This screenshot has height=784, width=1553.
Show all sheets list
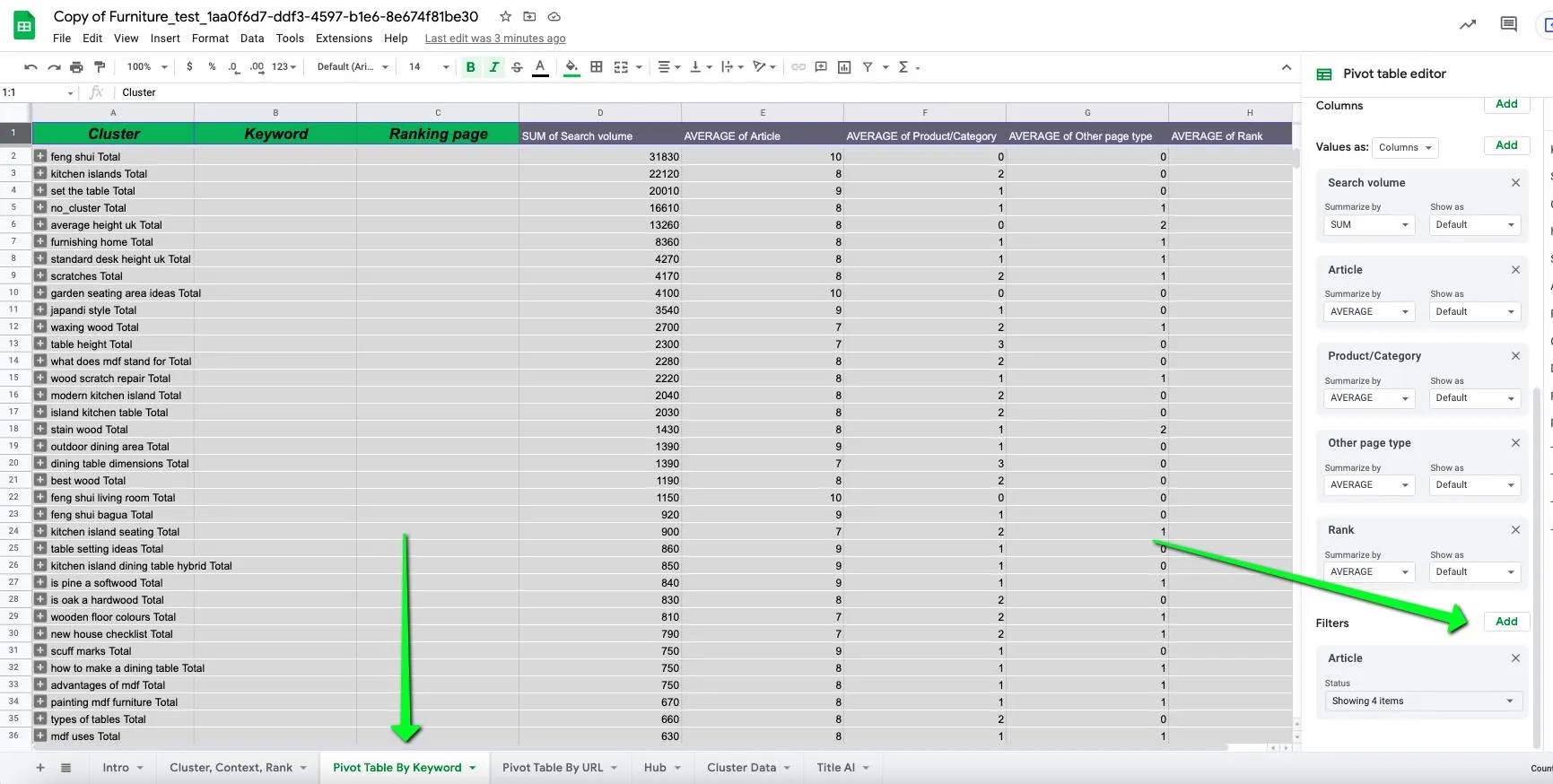coord(65,768)
